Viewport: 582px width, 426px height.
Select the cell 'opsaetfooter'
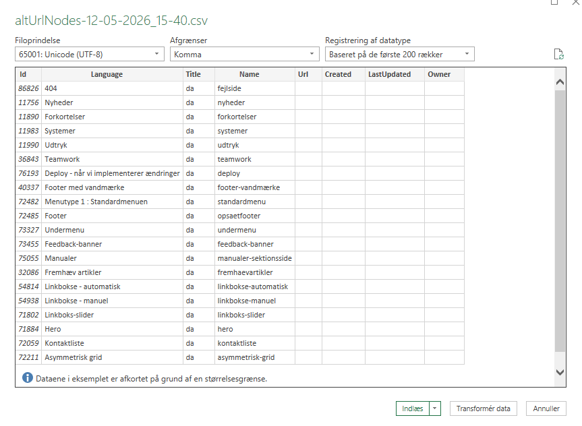tap(255, 216)
